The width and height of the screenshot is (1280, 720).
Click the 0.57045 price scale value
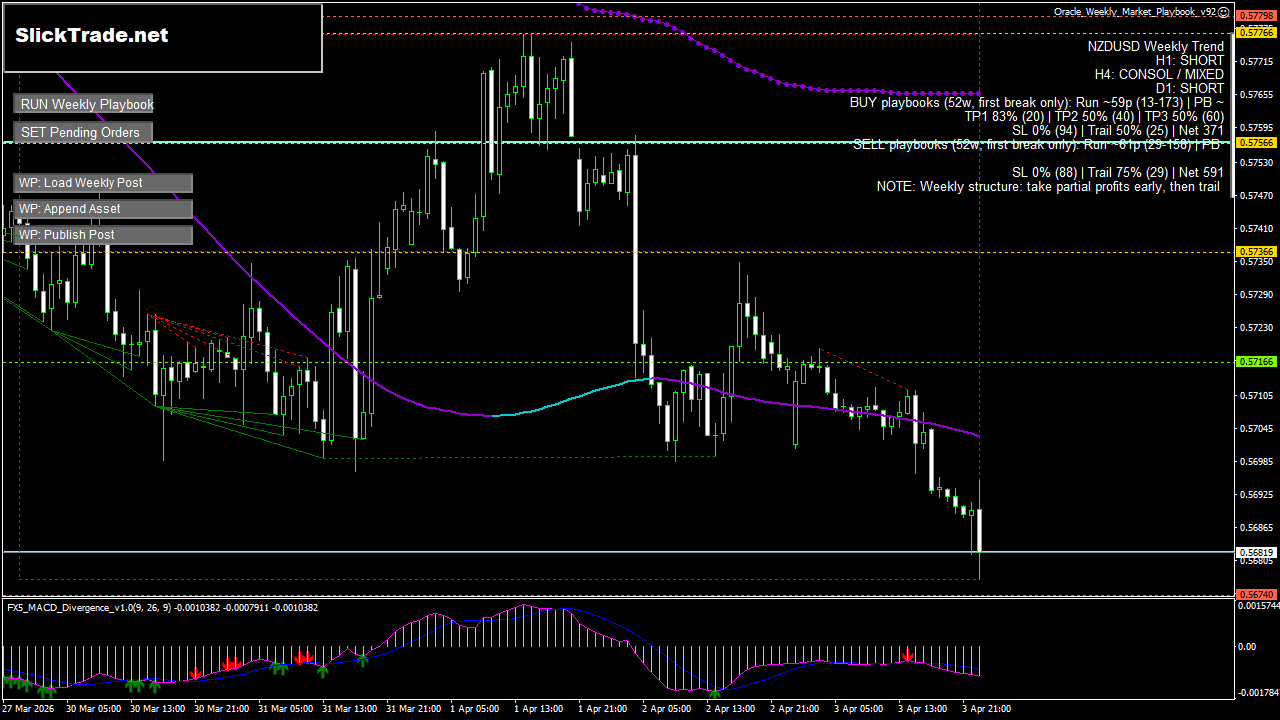[x=1256, y=429]
